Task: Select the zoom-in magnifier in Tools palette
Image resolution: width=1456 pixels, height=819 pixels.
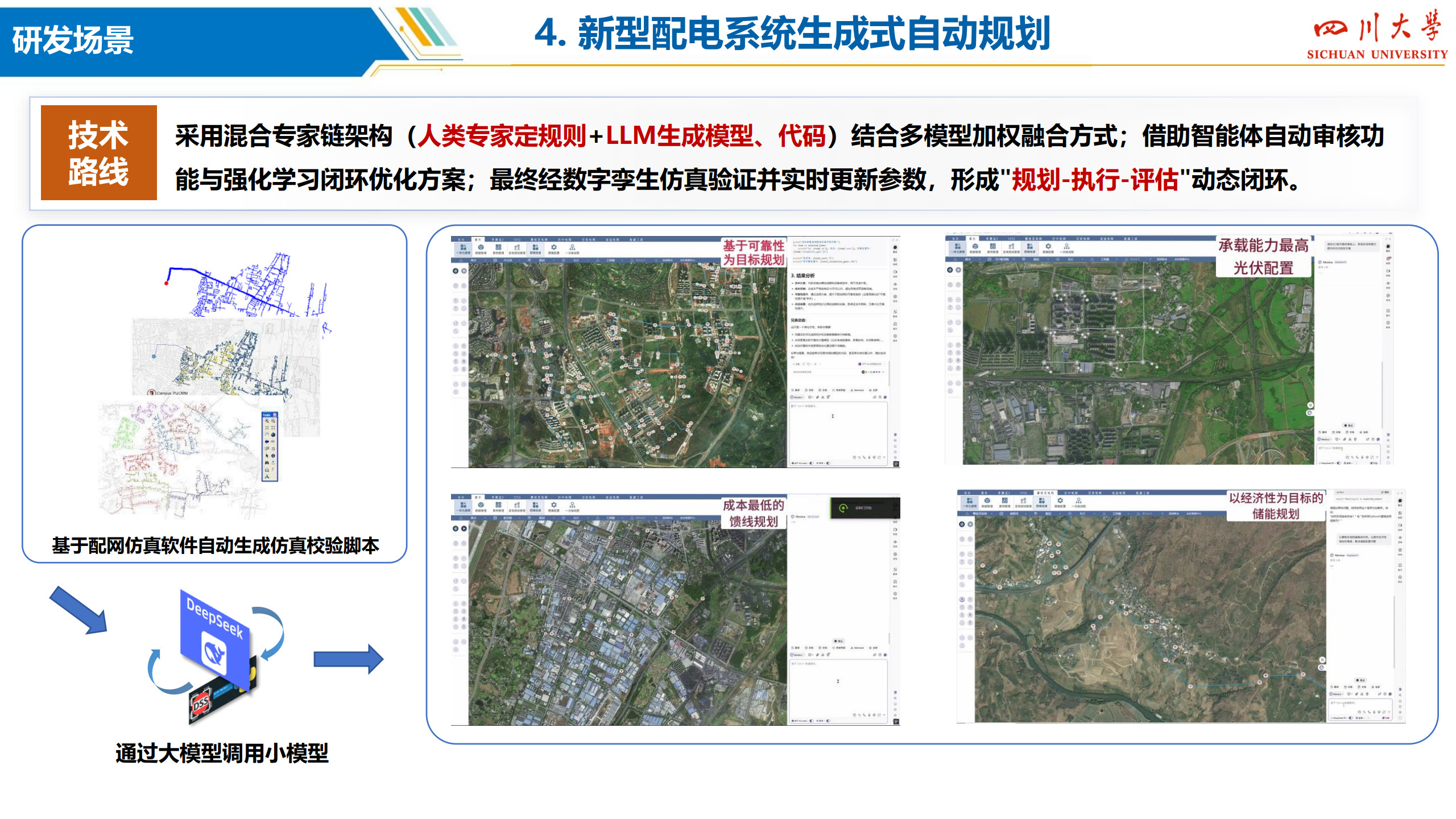Action: [267, 421]
